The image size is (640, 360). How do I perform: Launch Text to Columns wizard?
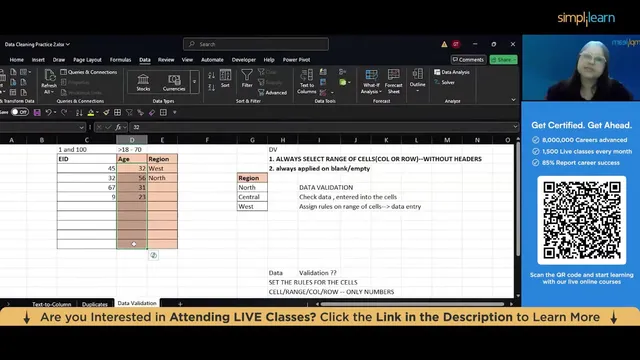307,81
